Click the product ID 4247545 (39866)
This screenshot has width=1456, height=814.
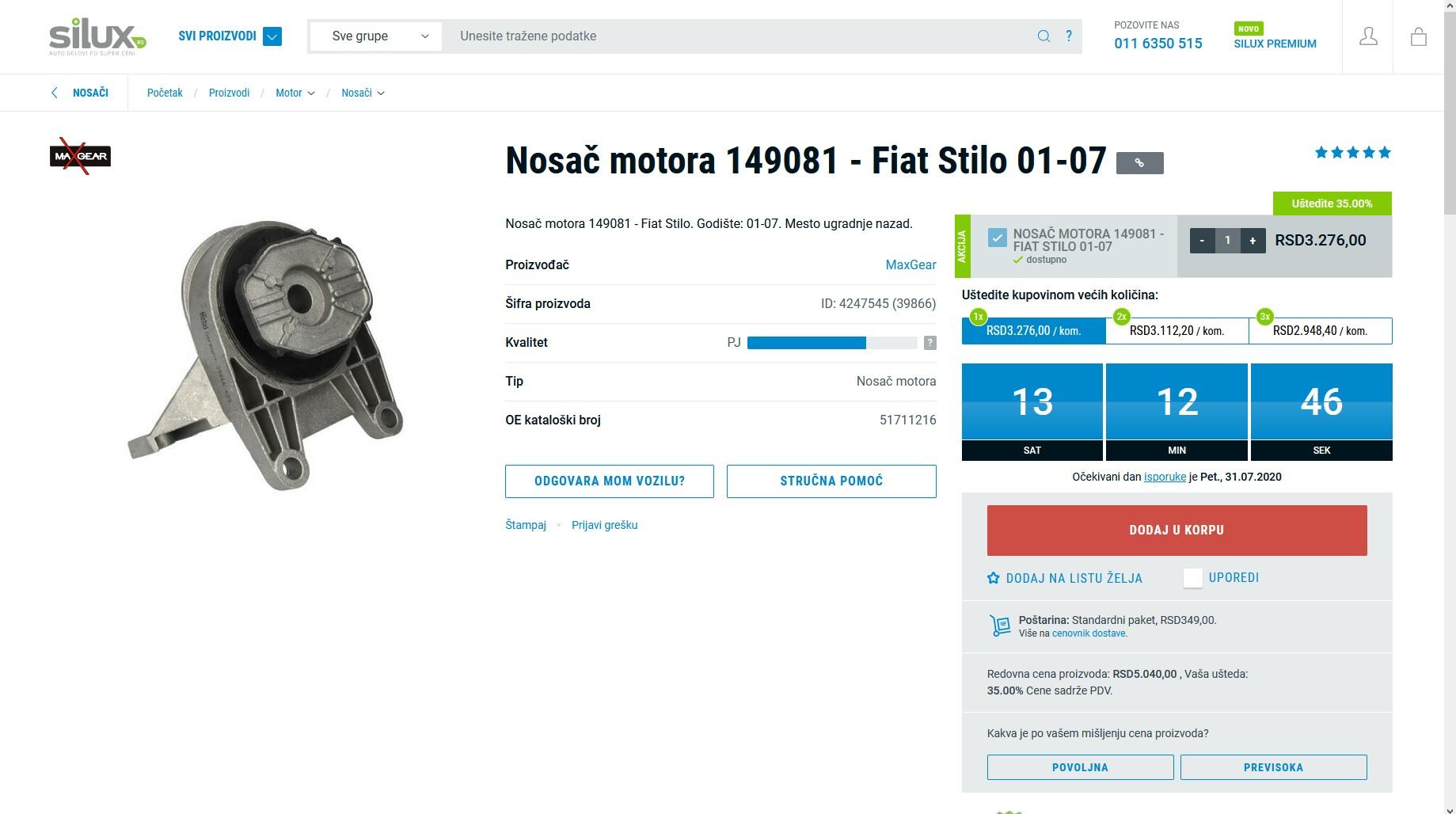coord(878,304)
